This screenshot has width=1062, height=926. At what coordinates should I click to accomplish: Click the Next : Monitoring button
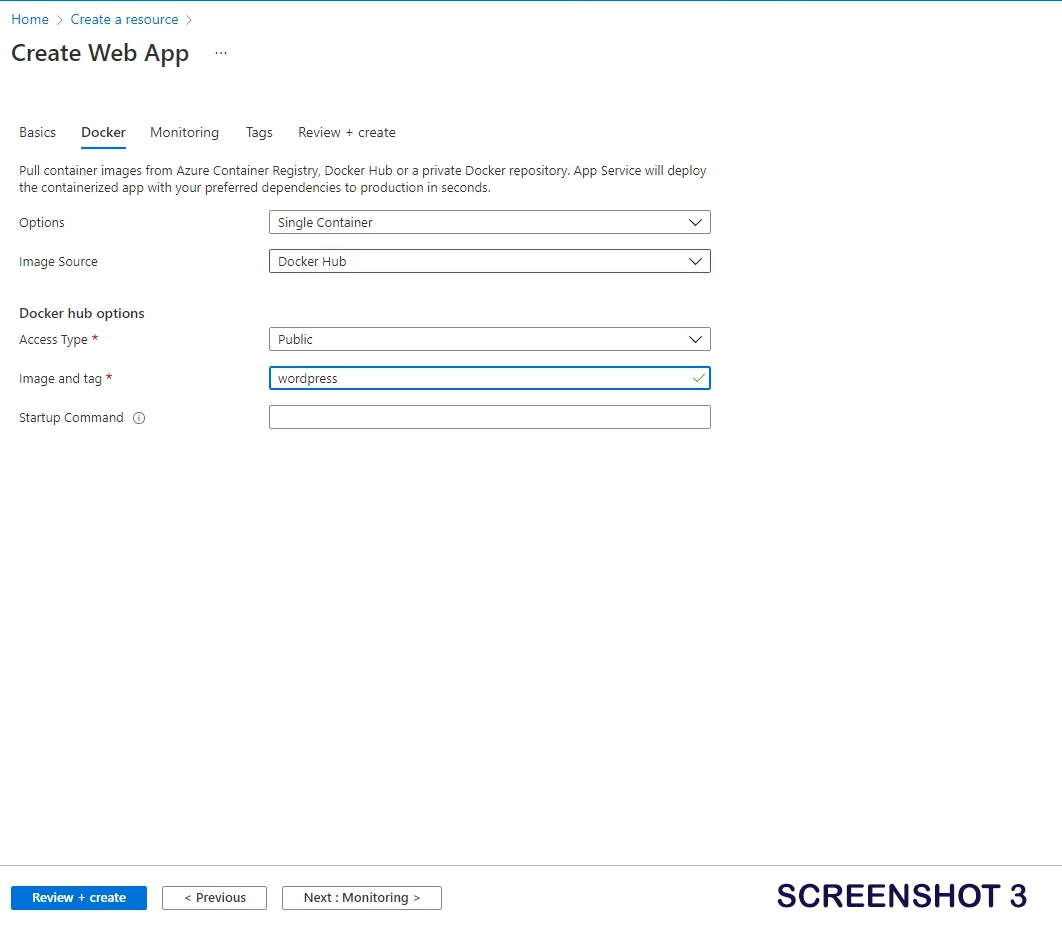coord(361,897)
